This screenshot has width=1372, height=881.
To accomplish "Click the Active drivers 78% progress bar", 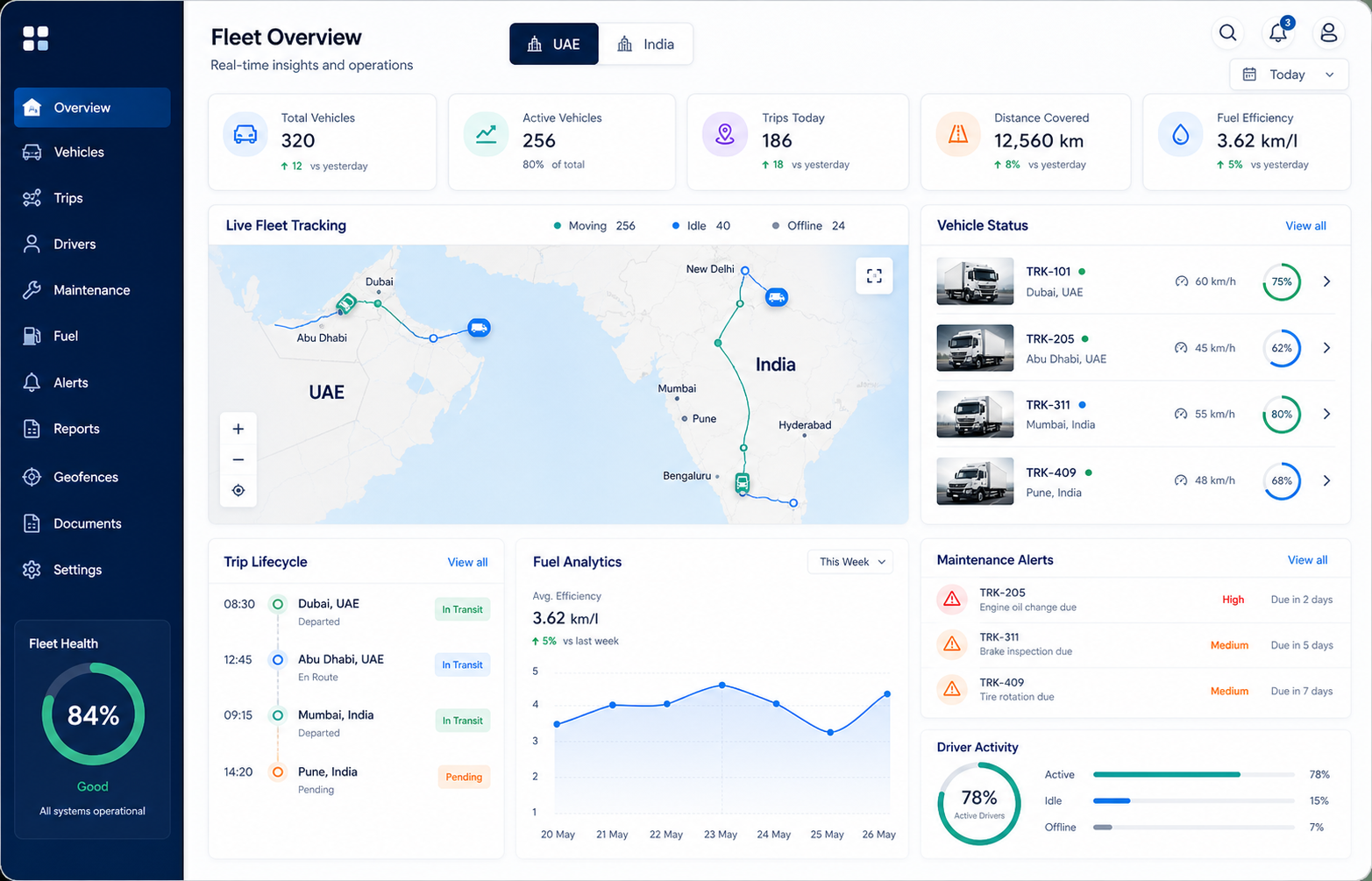I will pyautogui.click(x=1193, y=774).
